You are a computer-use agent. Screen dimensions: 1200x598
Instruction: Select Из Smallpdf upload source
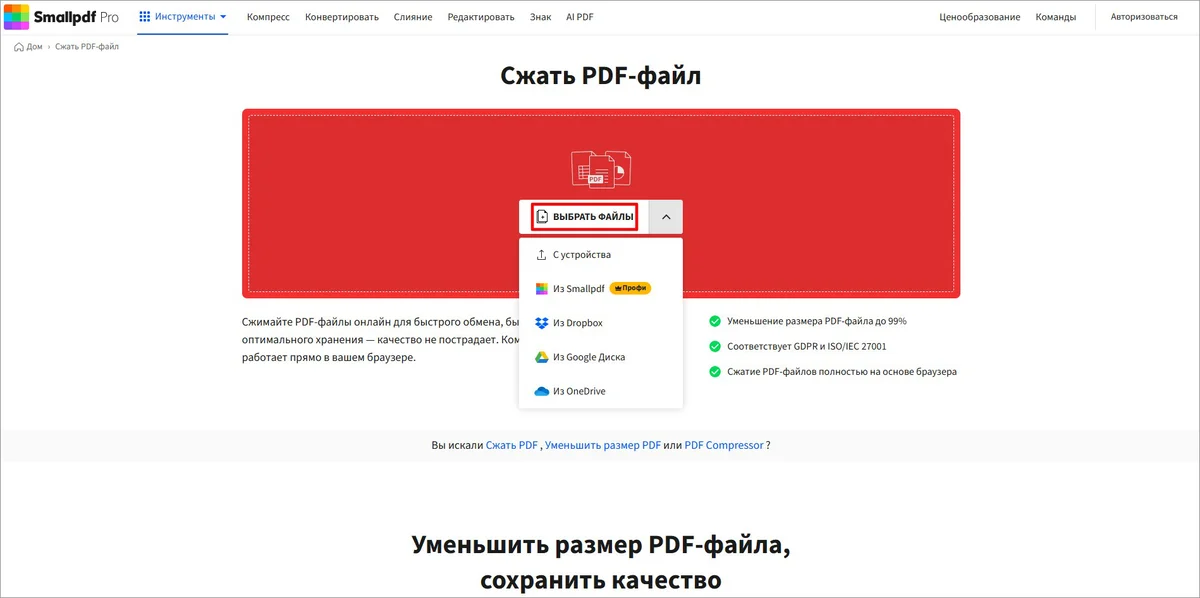pyautogui.click(x=601, y=289)
